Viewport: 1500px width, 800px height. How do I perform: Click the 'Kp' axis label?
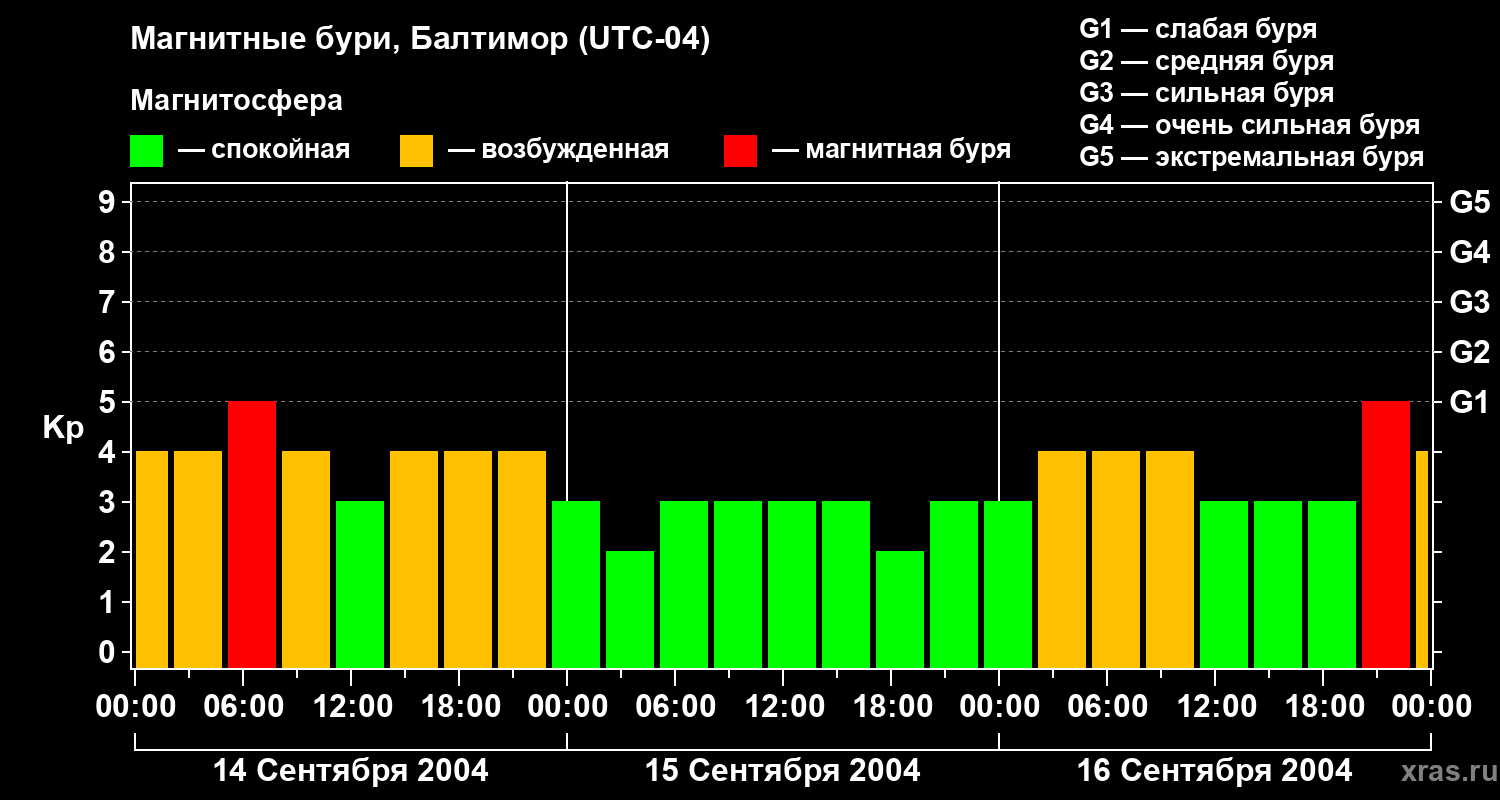[x=63, y=428]
